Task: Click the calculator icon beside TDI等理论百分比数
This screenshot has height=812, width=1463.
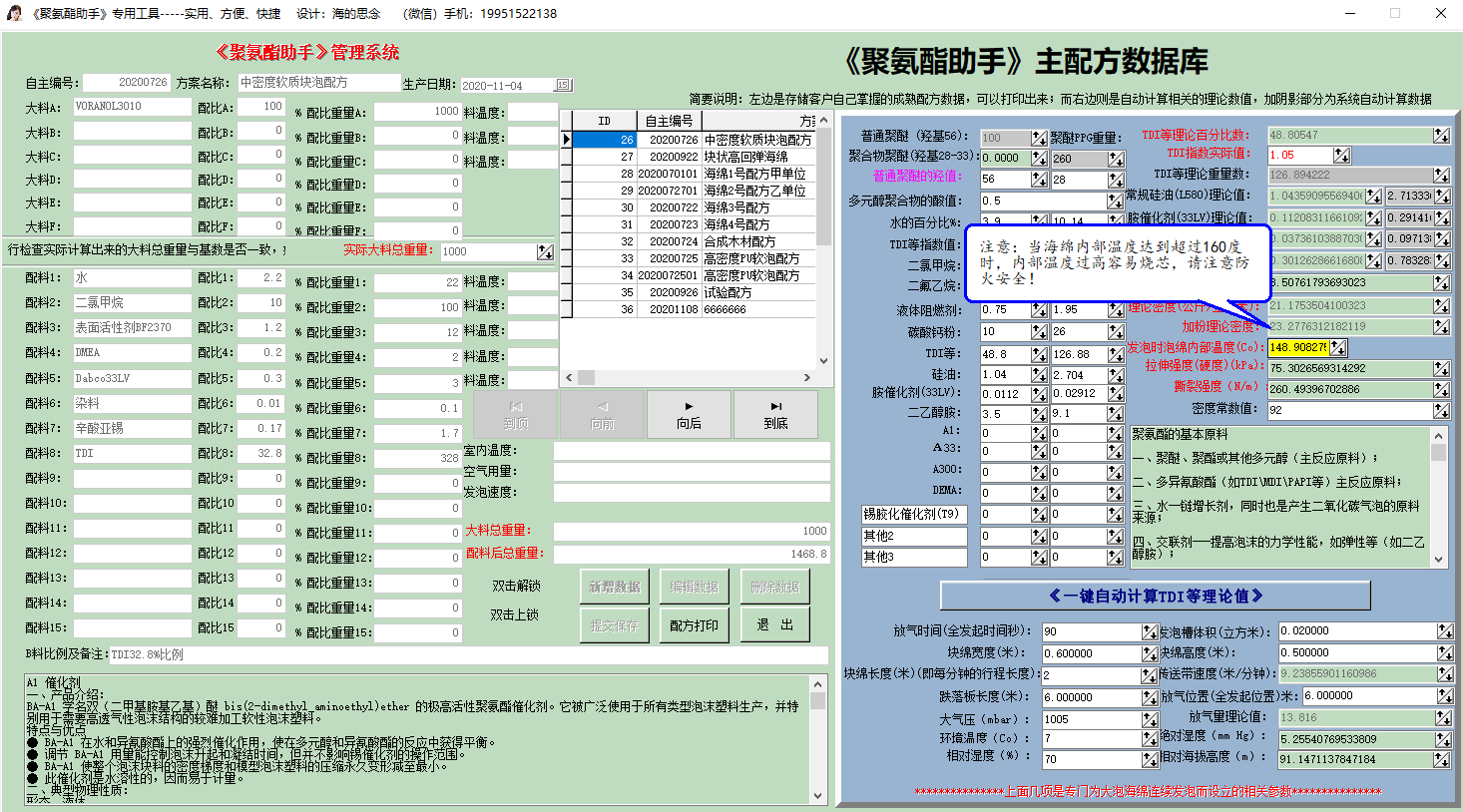Action: pos(1442,135)
